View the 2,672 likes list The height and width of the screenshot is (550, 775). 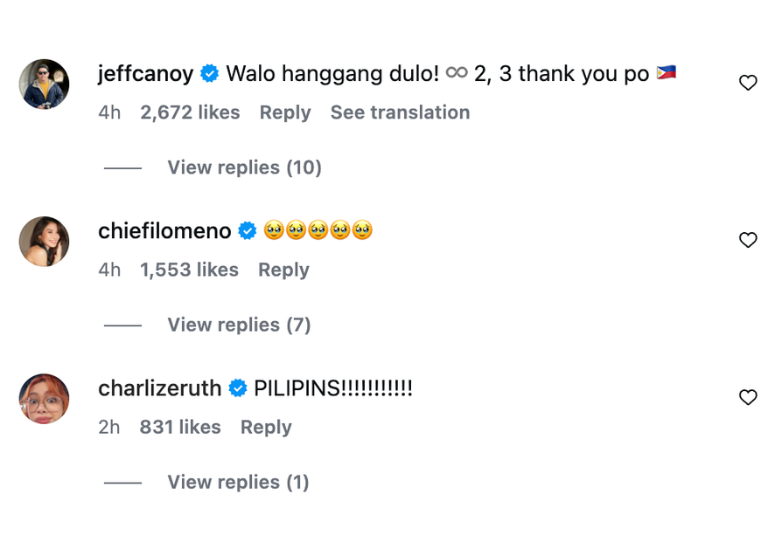tap(190, 113)
